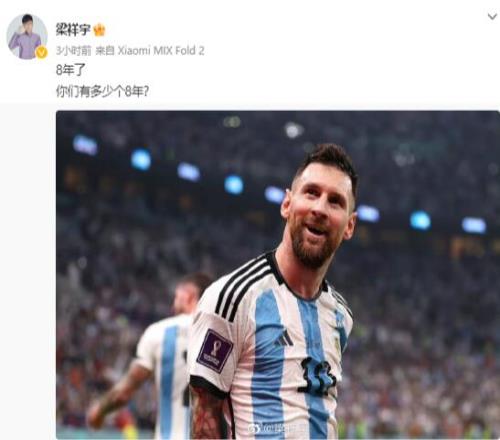This screenshot has height=440, width=500.
Task: Click the yellow V verified badge
Action: point(41,52)
